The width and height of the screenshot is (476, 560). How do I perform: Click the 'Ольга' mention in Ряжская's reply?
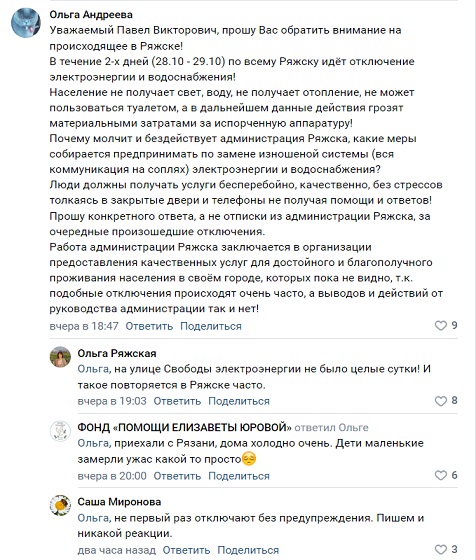click(x=93, y=369)
